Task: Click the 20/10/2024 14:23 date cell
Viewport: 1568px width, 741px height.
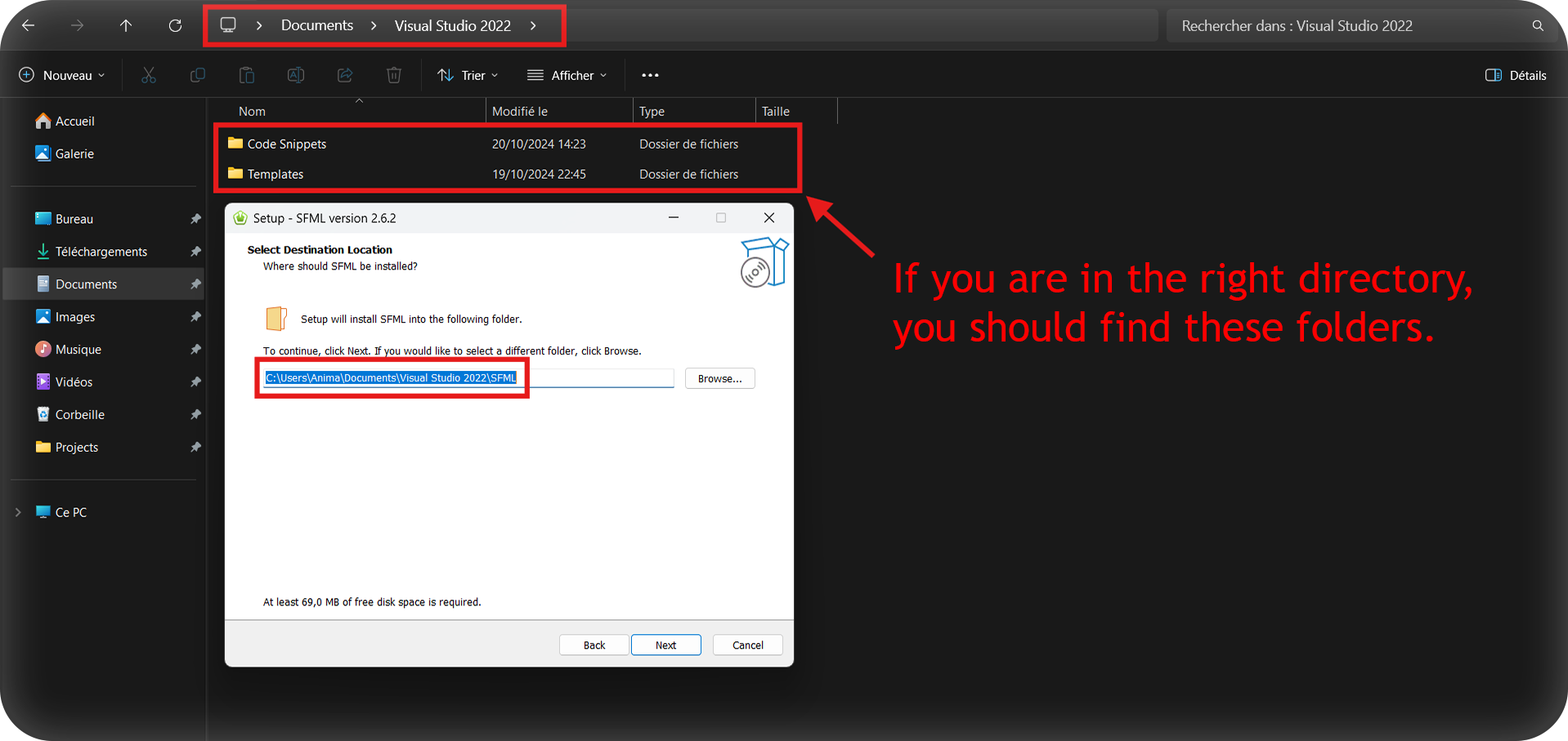Action: [539, 144]
